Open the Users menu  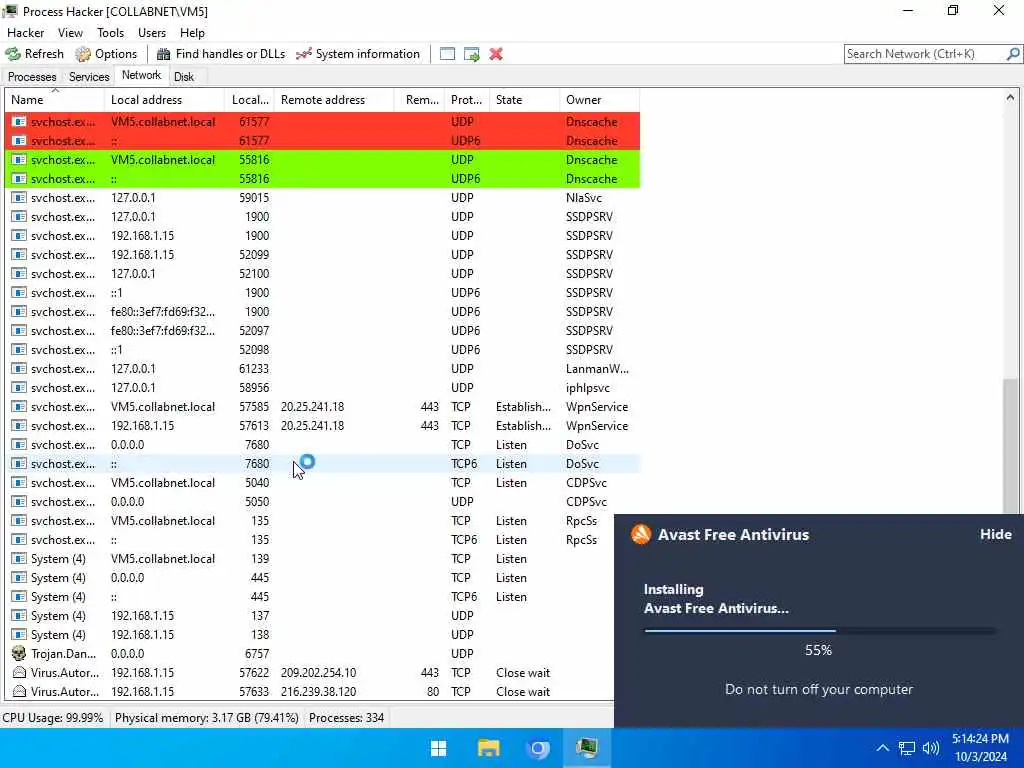[x=152, y=33]
